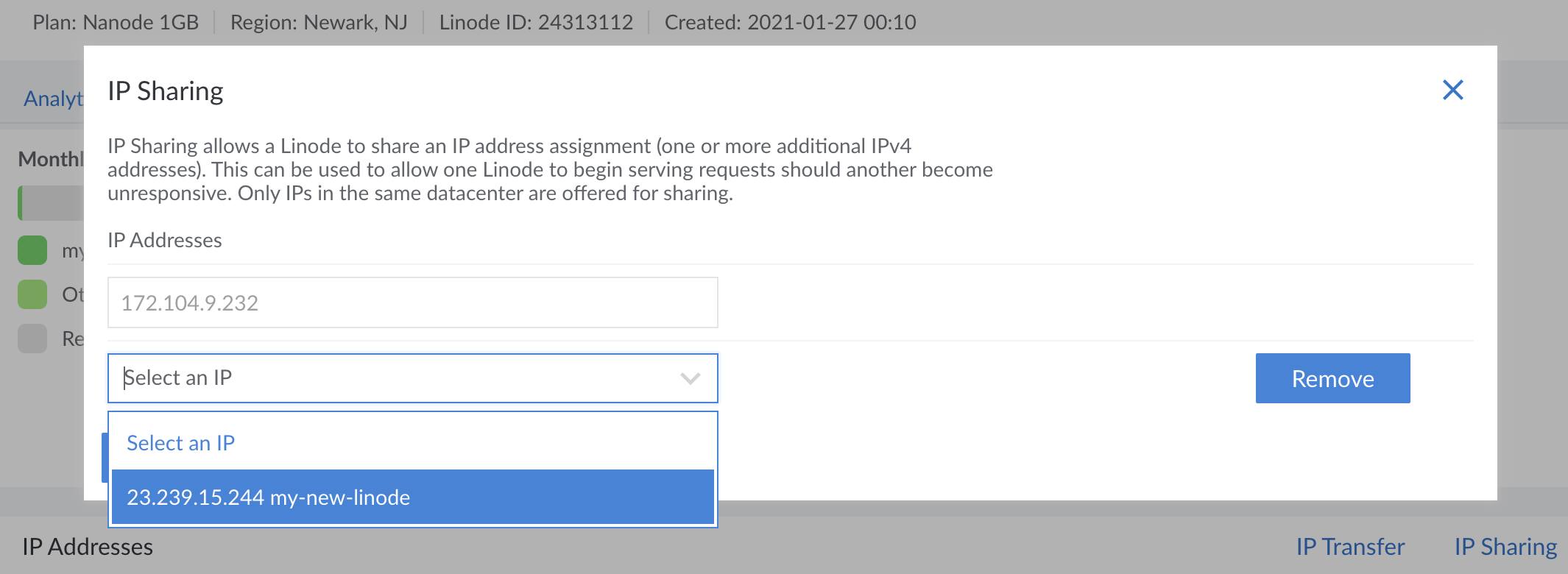
Task: Open the IP Transfer link
Action: 1349,547
